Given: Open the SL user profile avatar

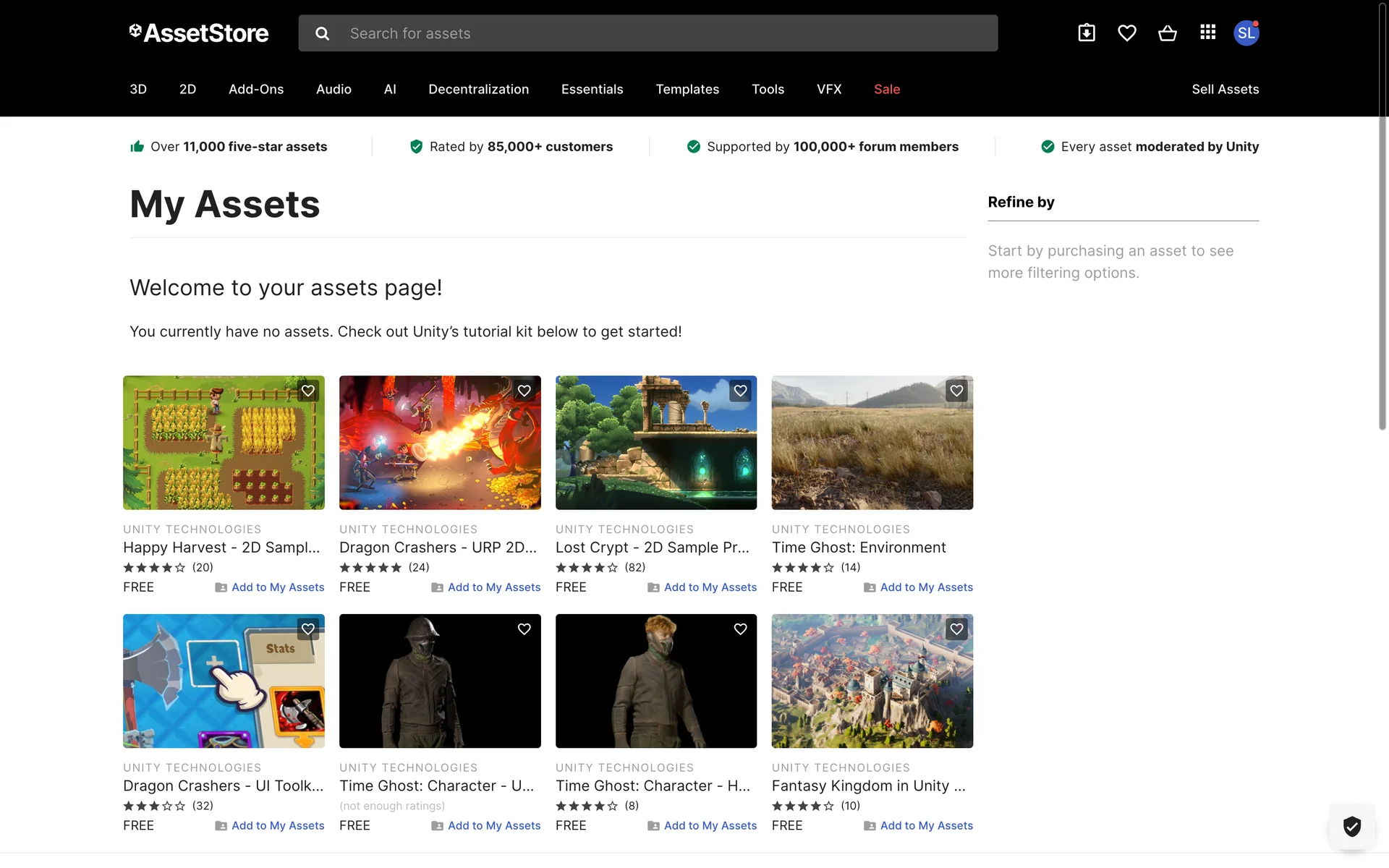Looking at the screenshot, I should [x=1246, y=33].
